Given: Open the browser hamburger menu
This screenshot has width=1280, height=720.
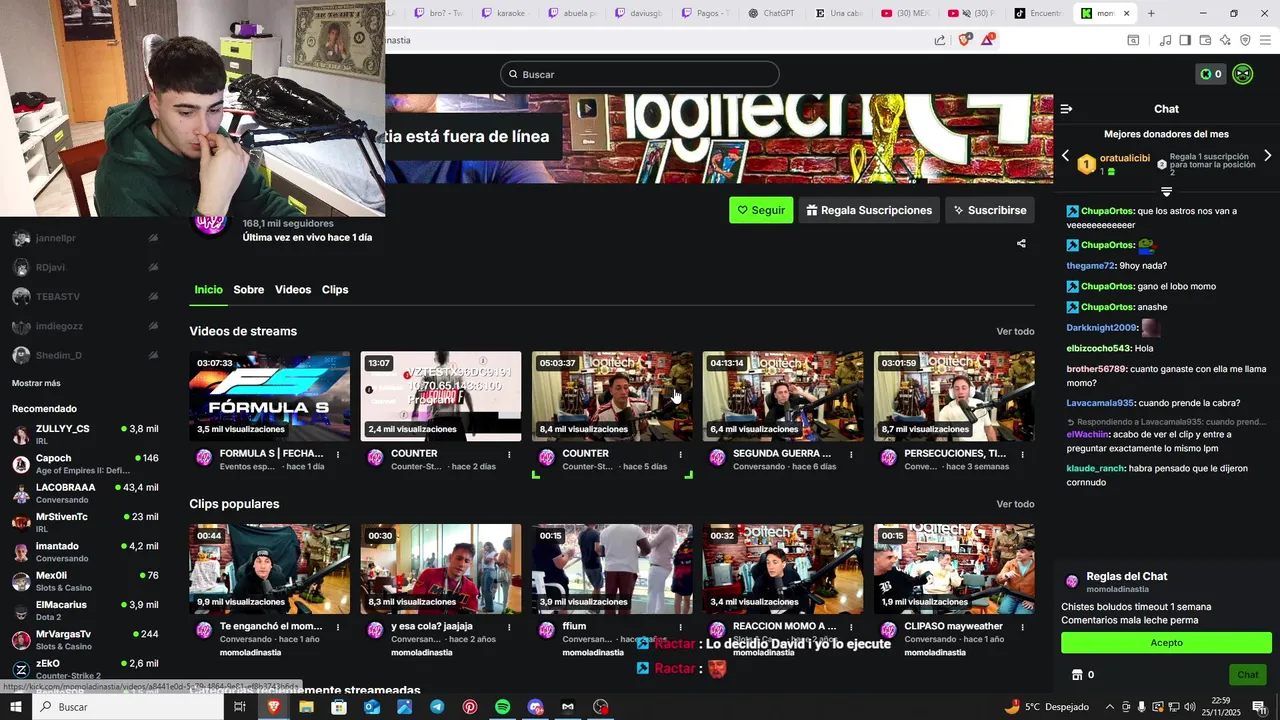Looking at the screenshot, I should 1266,40.
